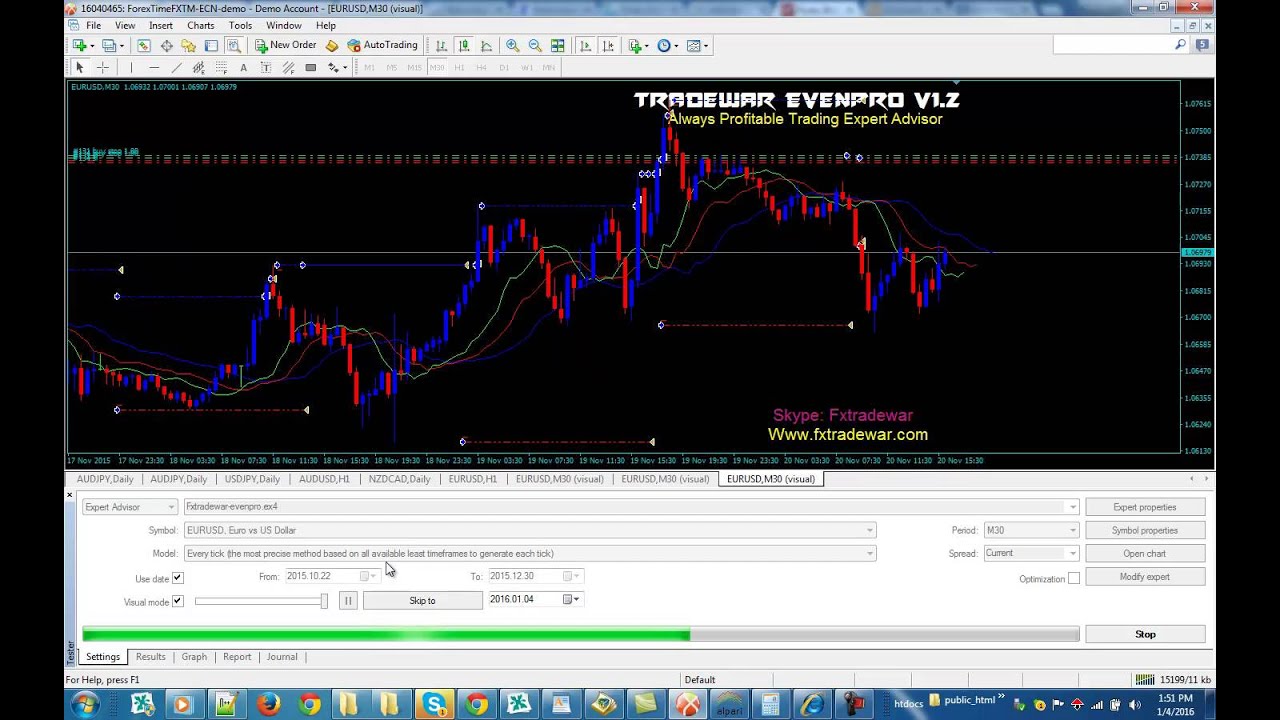1280x720 pixels.
Task: Click the visual mode speed slider
Action: click(261, 600)
